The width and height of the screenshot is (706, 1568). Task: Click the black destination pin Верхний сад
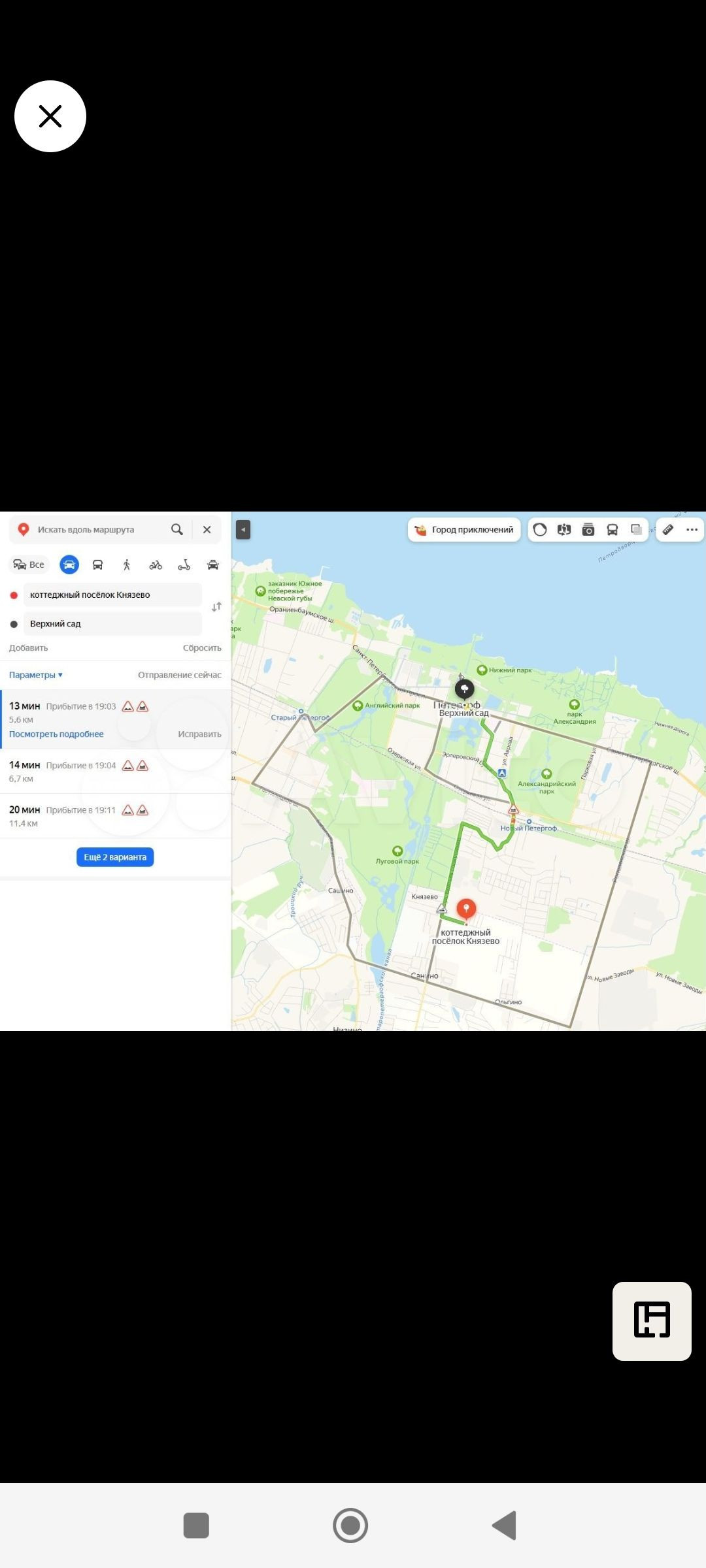tap(464, 690)
